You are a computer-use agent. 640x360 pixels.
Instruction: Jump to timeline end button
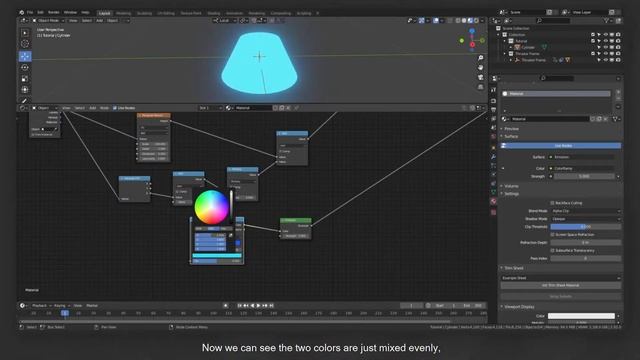pos(271,305)
